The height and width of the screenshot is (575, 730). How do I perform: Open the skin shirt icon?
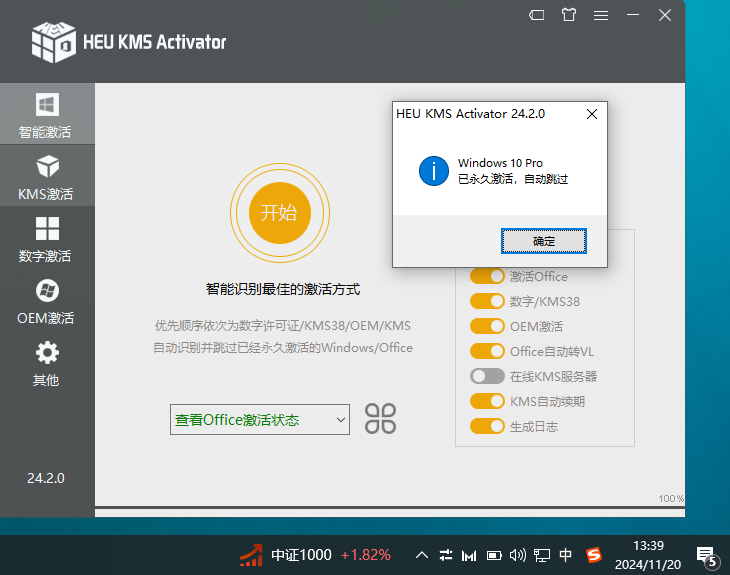click(568, 15)
